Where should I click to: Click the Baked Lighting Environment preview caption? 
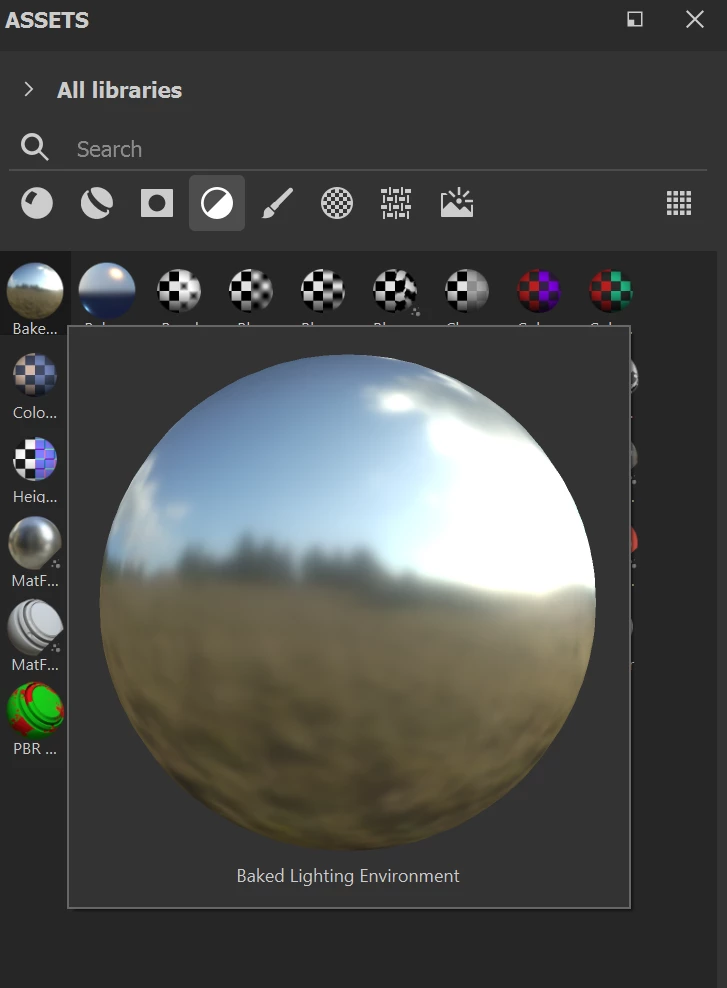coord(348,876)
